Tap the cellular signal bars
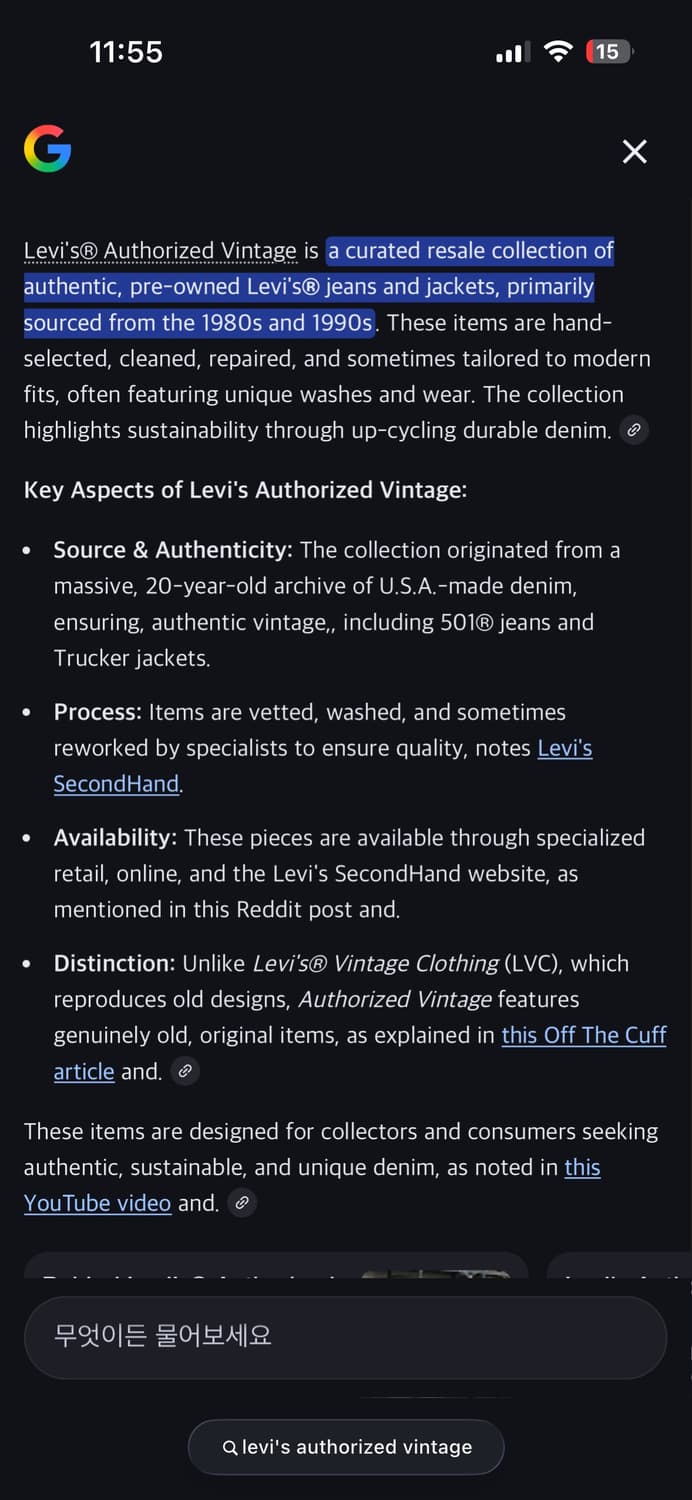This screenshot has width=692, height=1500. pyautogui.click(x=513, y=53)
